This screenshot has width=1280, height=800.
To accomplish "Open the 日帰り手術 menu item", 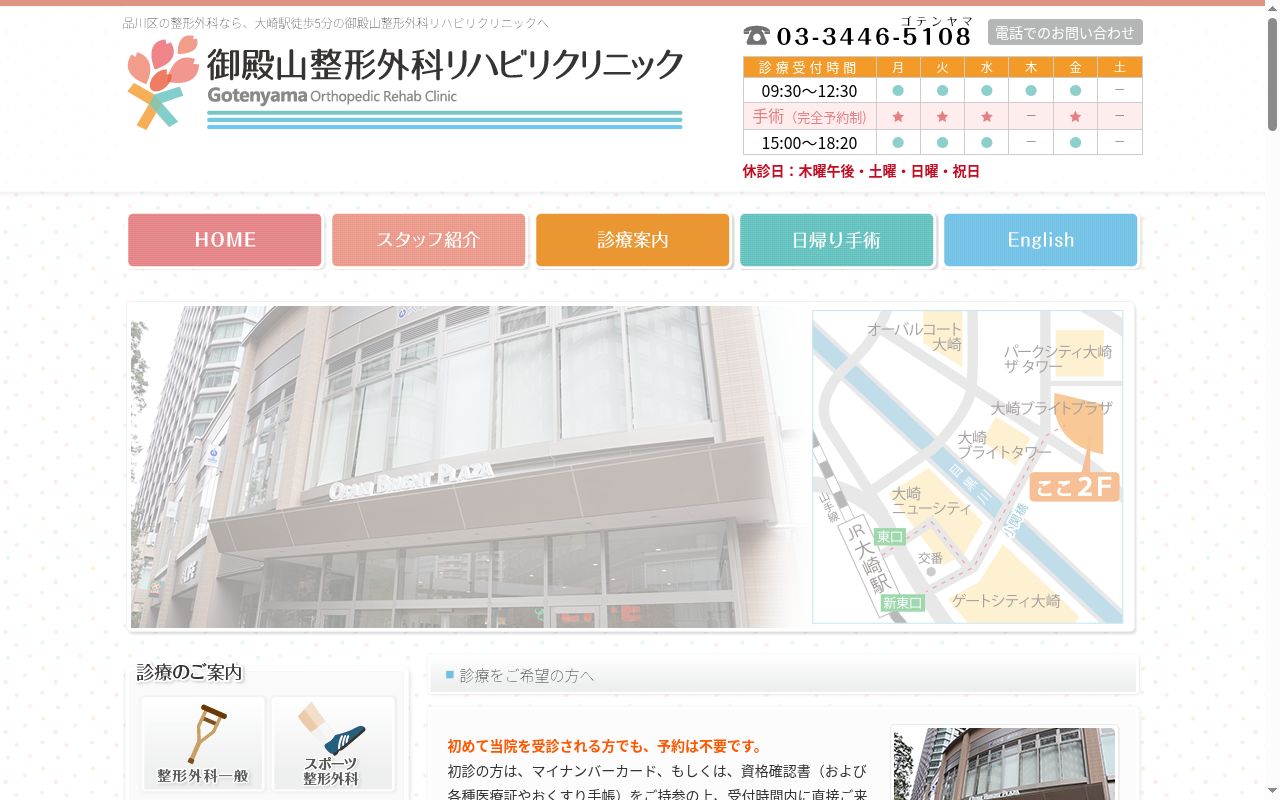I will [837, 240].
